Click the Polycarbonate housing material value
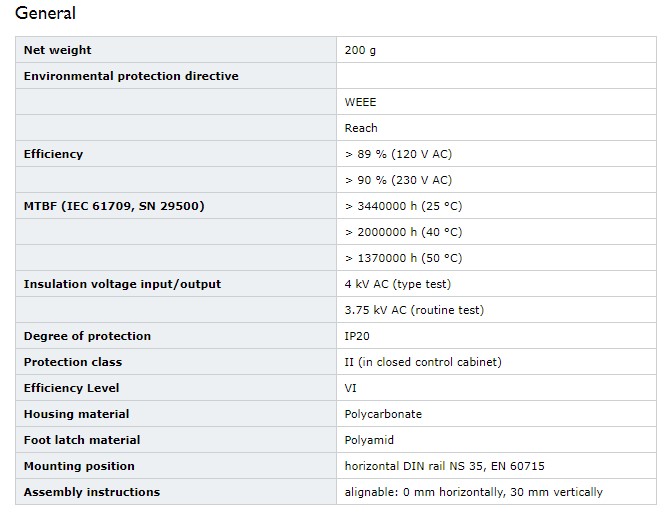The height and width of the screenshot is (521, 671). [x=383, y=414]
